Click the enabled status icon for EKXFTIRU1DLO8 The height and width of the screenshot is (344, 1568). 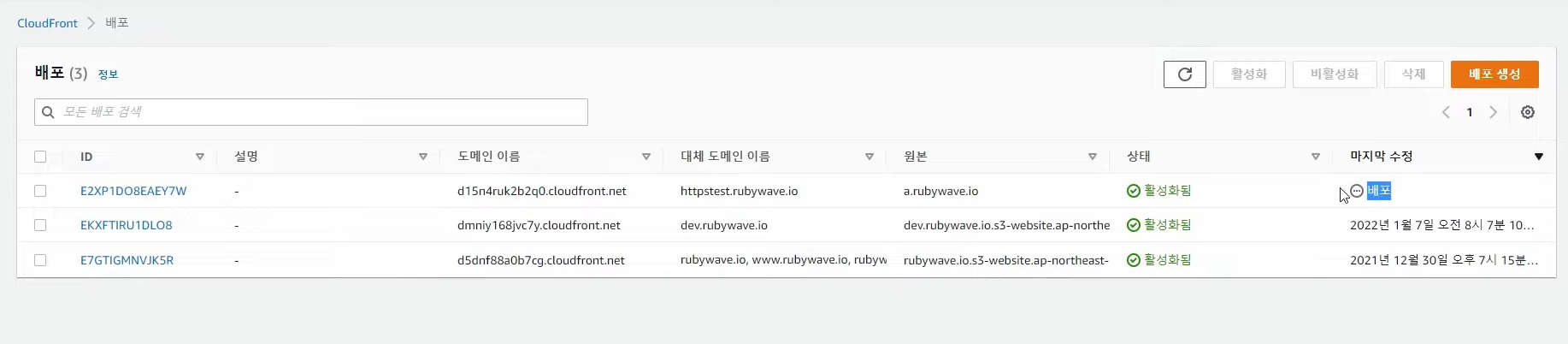1134,225
